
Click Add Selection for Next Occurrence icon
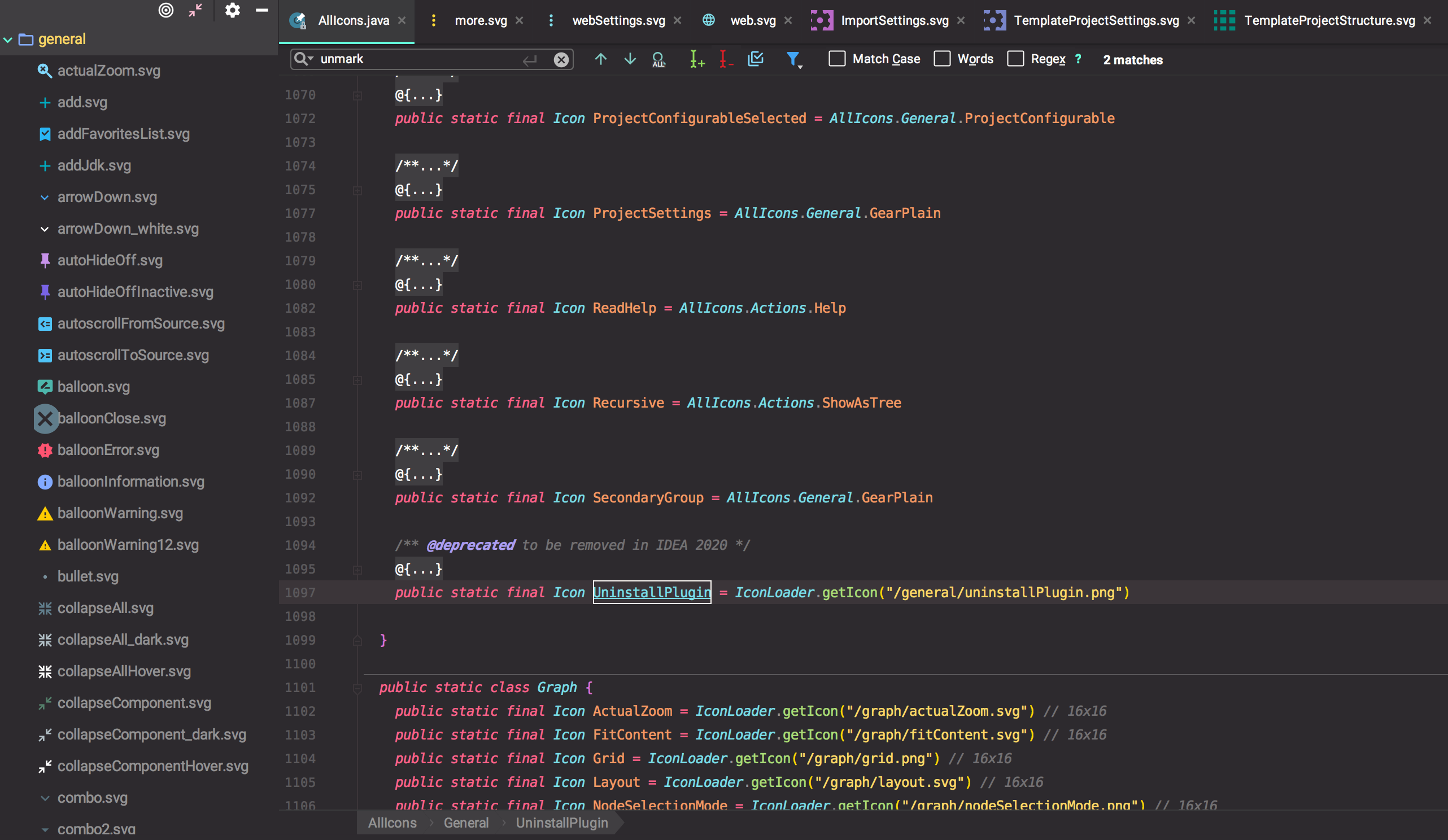coord(696,59)
